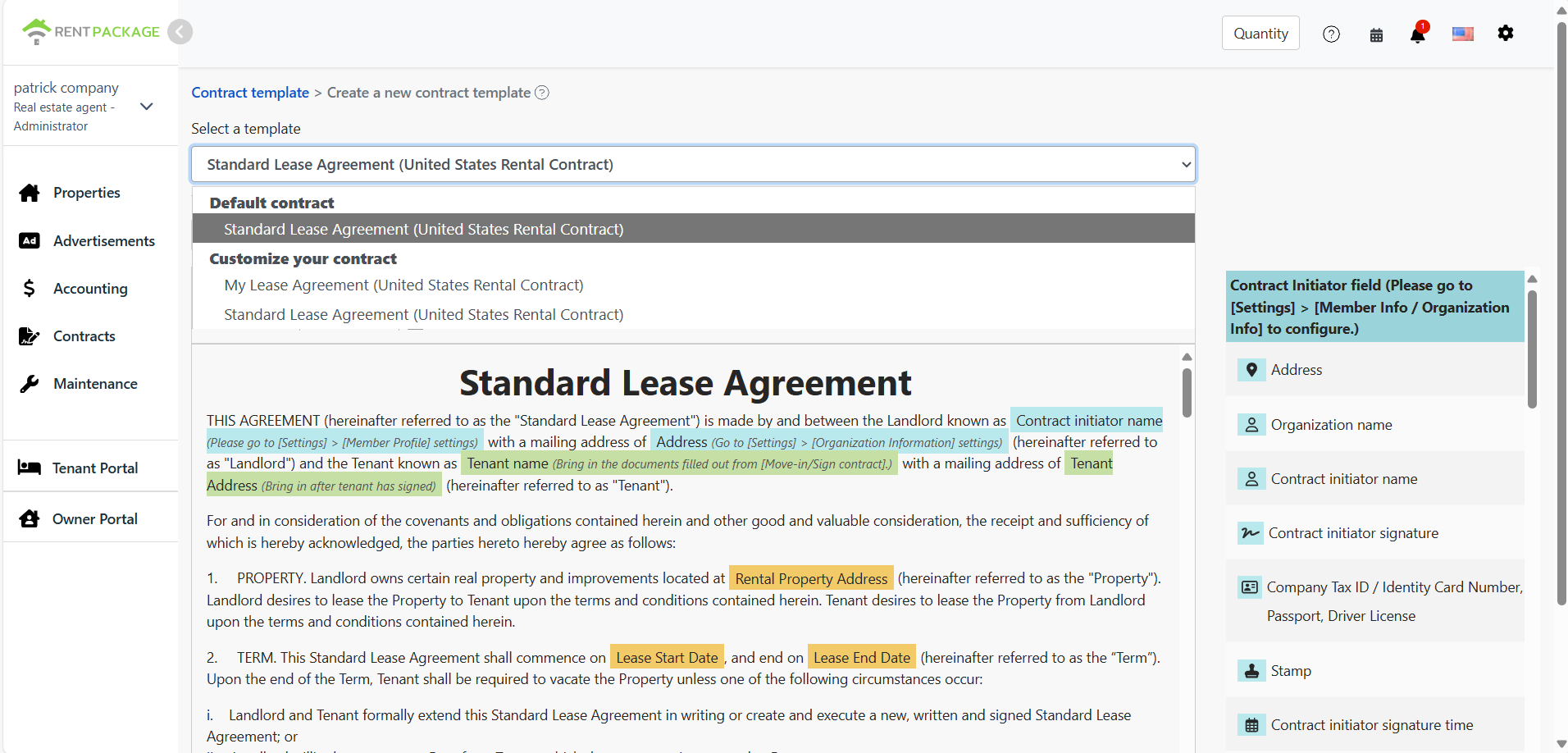This screenshot has height=753, width=1568.
Task: Click the Lease Start Date field tag
Action: (x=667, y=658)
